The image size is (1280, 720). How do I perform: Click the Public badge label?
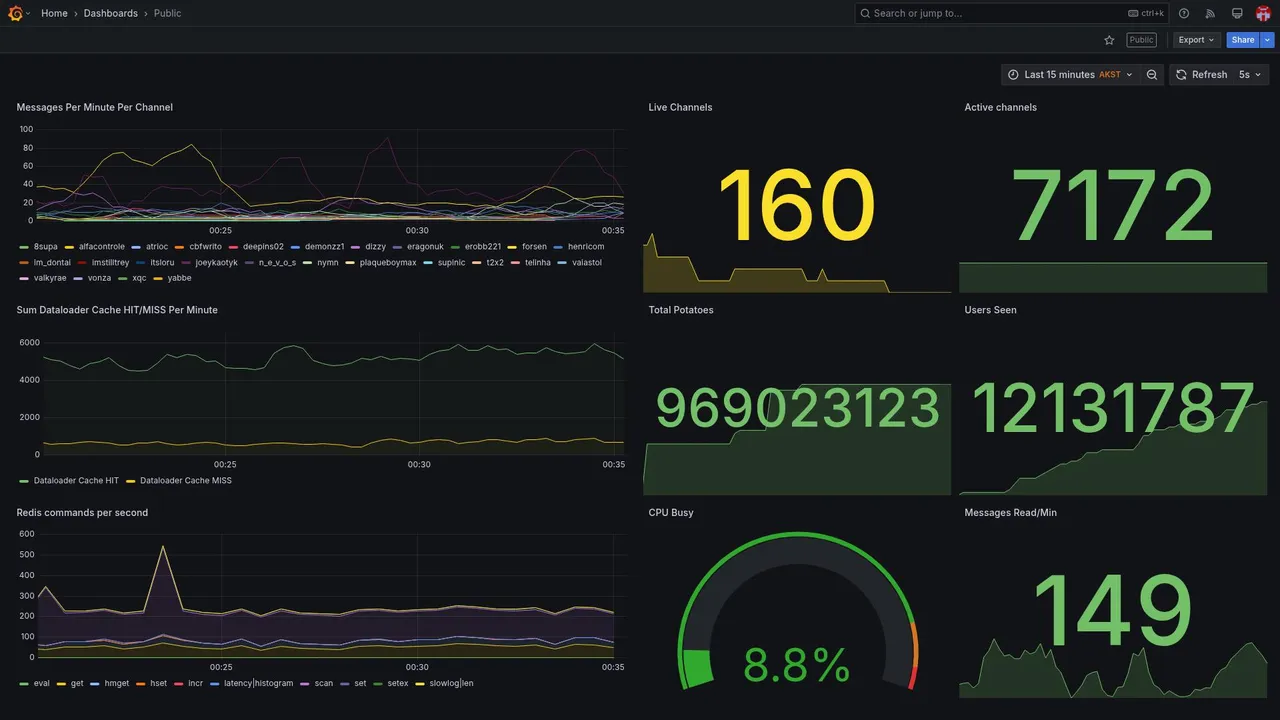click(1141, 40)
